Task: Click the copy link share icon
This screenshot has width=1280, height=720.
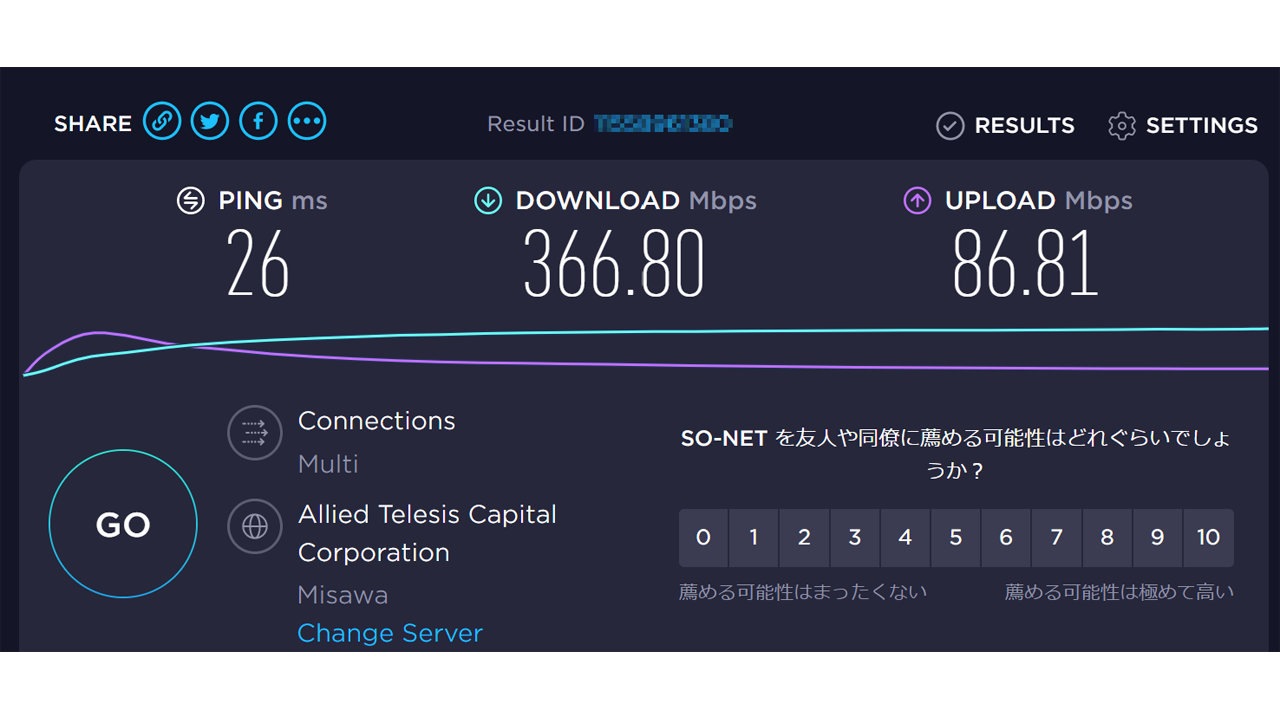Action: pyautogui.click(x=162, y=122)
